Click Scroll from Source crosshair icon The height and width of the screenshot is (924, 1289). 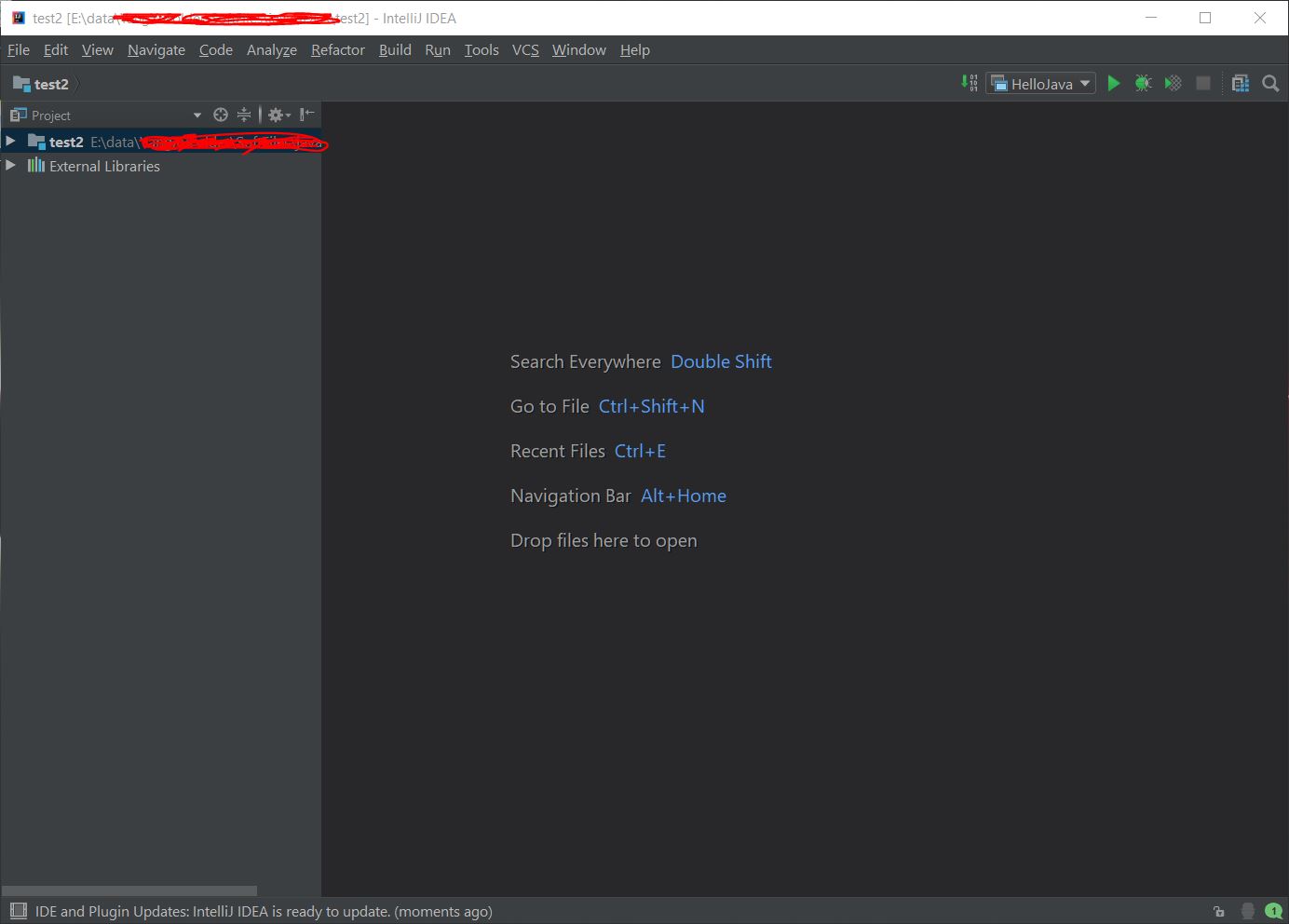pyautogui.click(x=221, y=115)
